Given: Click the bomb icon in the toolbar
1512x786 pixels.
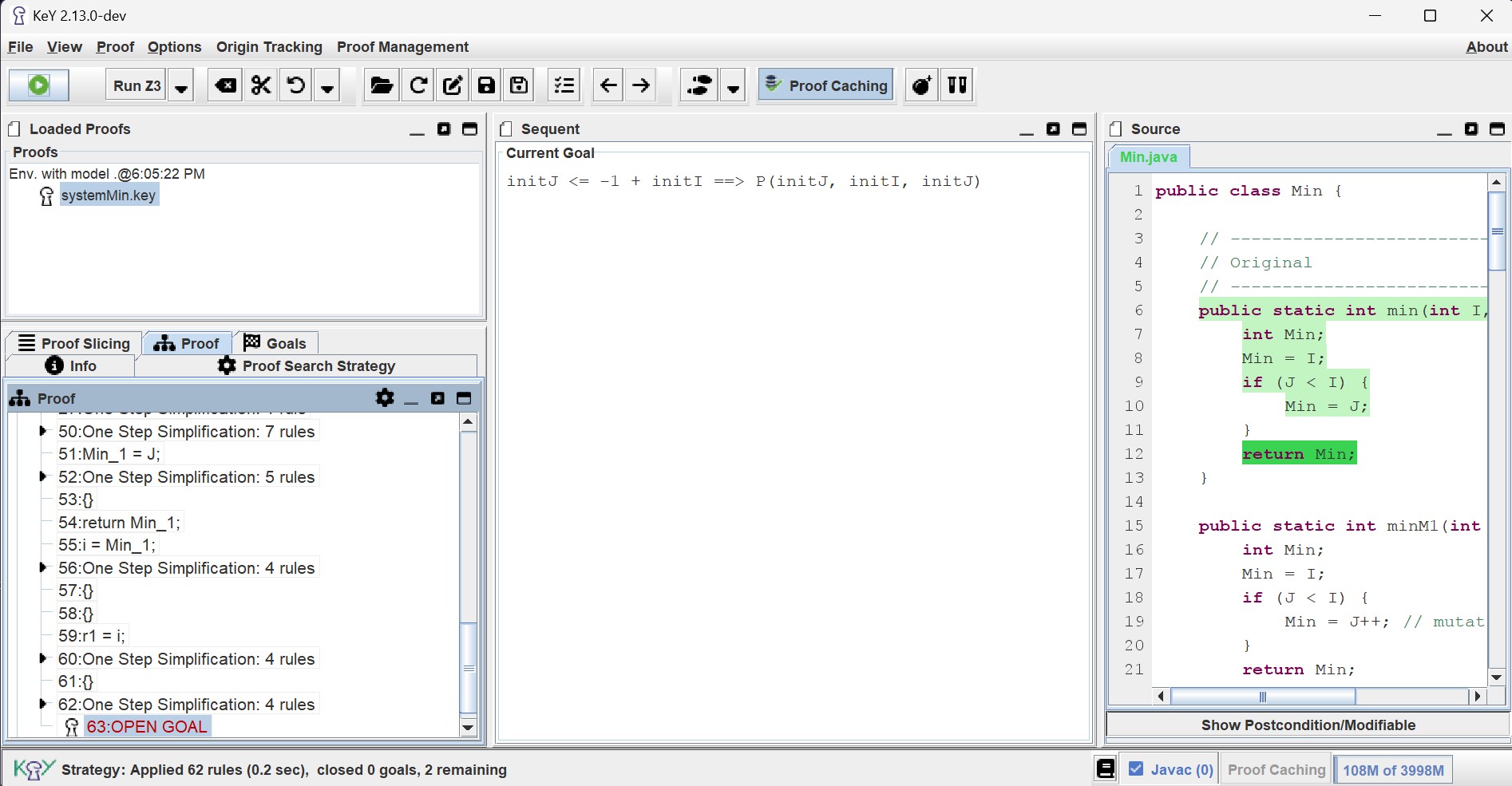Looking at the screenshot, I should [921, 85].
